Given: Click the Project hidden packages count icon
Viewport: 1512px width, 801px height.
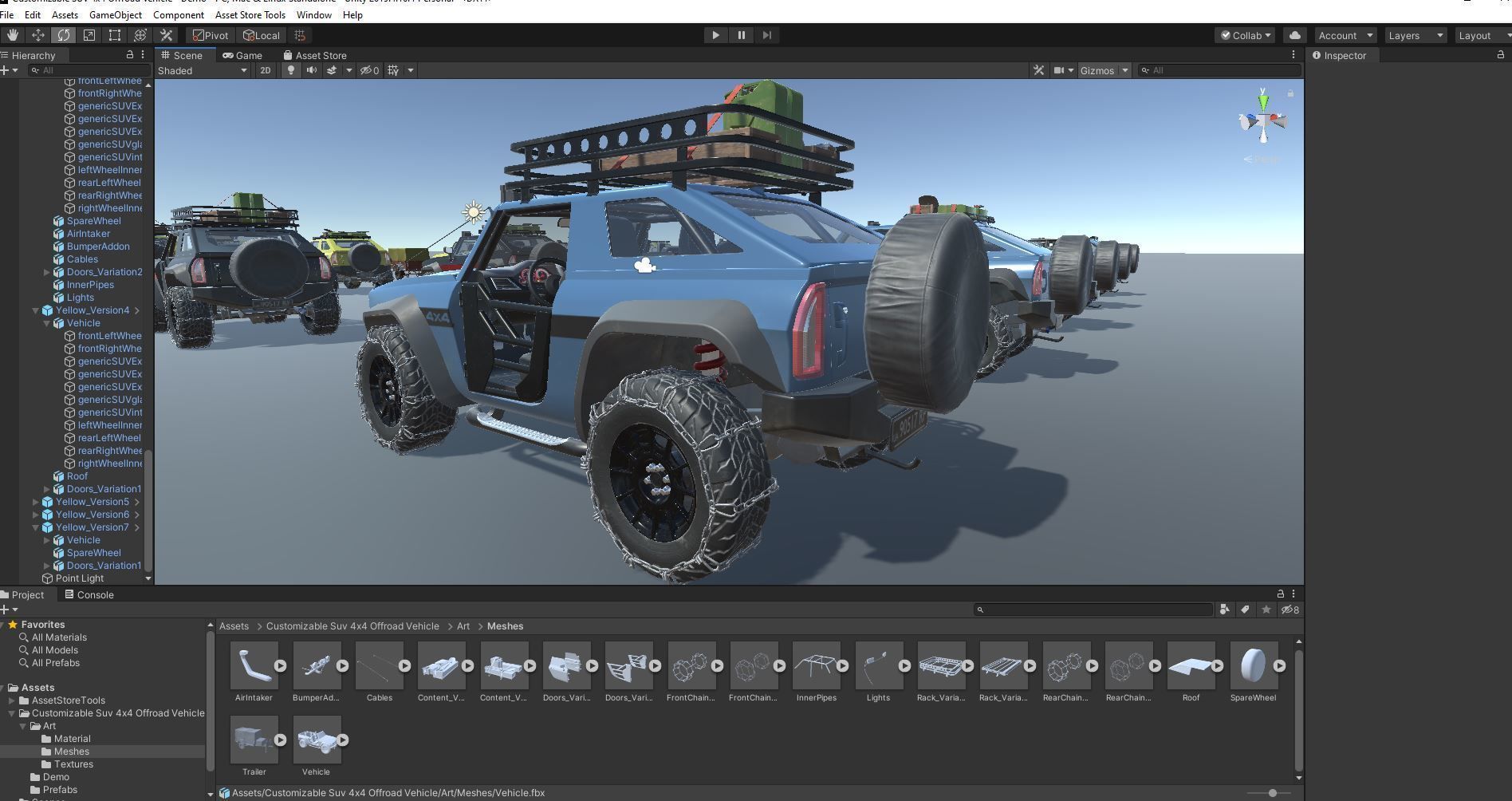Looking at the screenshot, I should coord(1290,610).
